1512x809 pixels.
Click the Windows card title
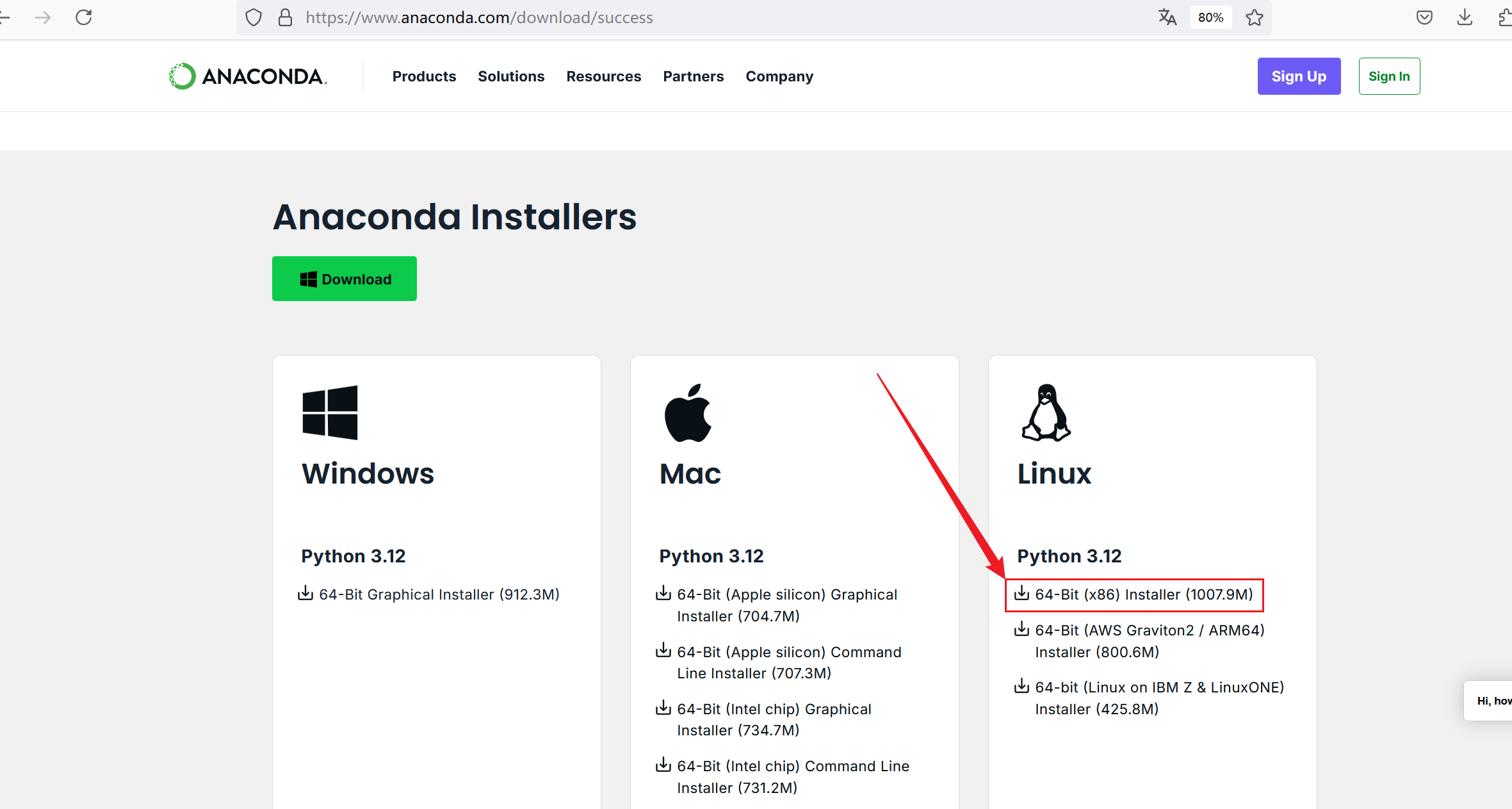(368, 474)
